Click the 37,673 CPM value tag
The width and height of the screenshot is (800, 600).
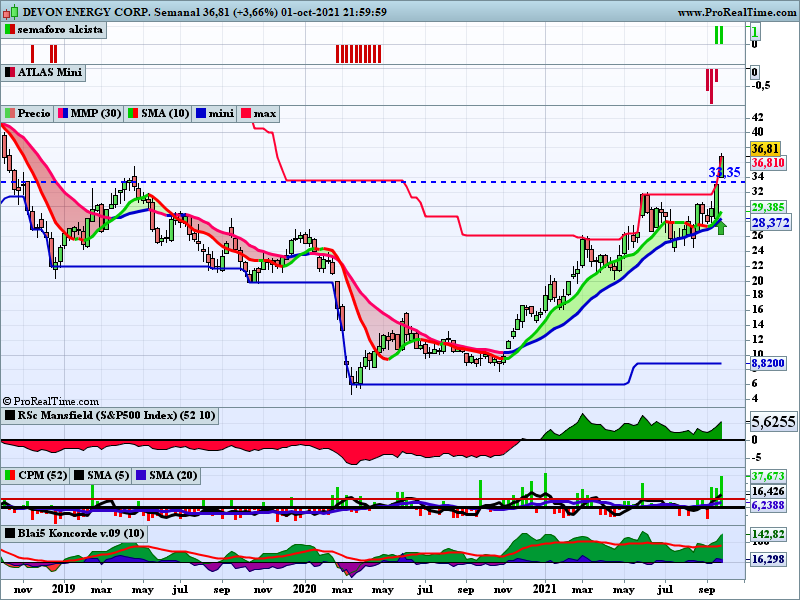[768, 476]
